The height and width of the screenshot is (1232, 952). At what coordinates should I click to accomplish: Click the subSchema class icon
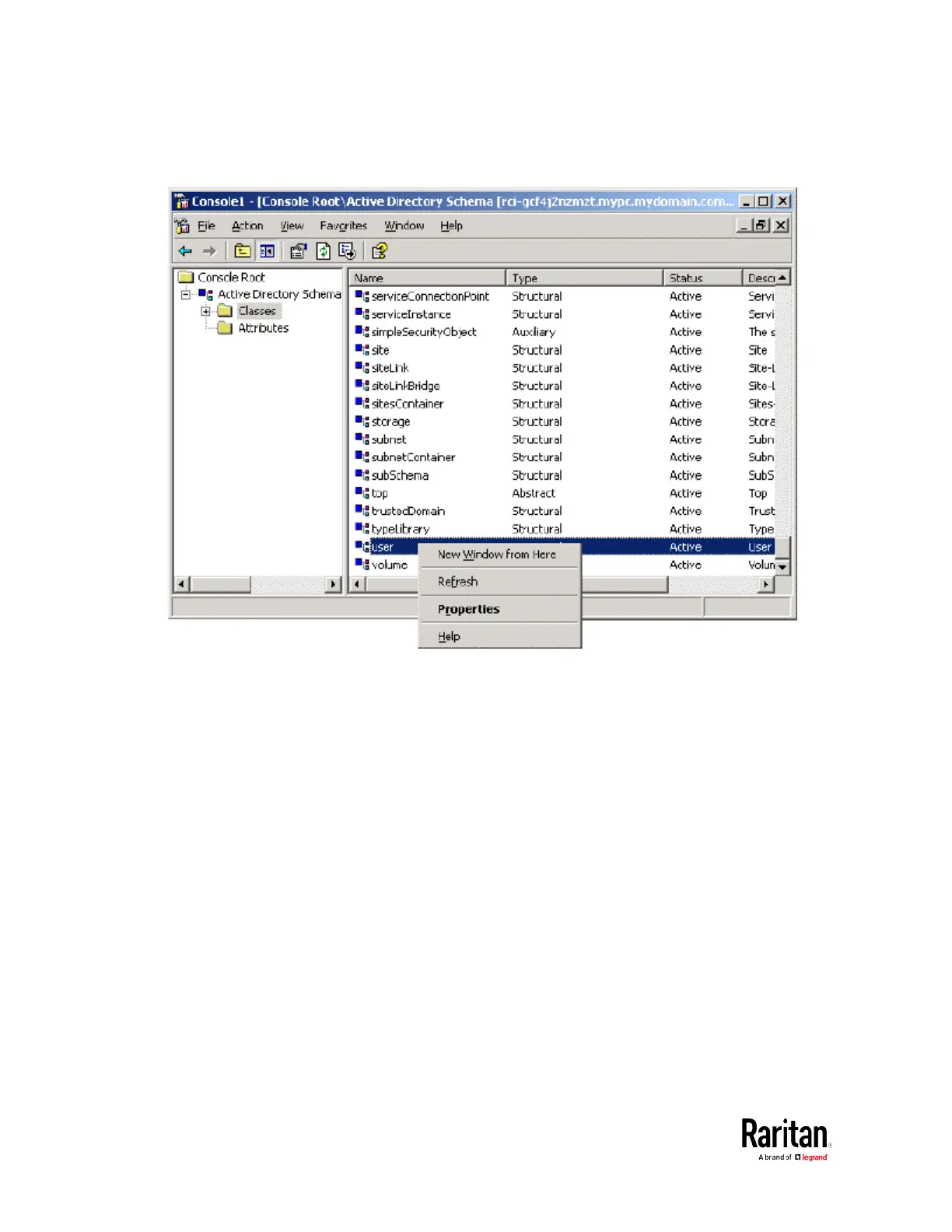[362, 475]
